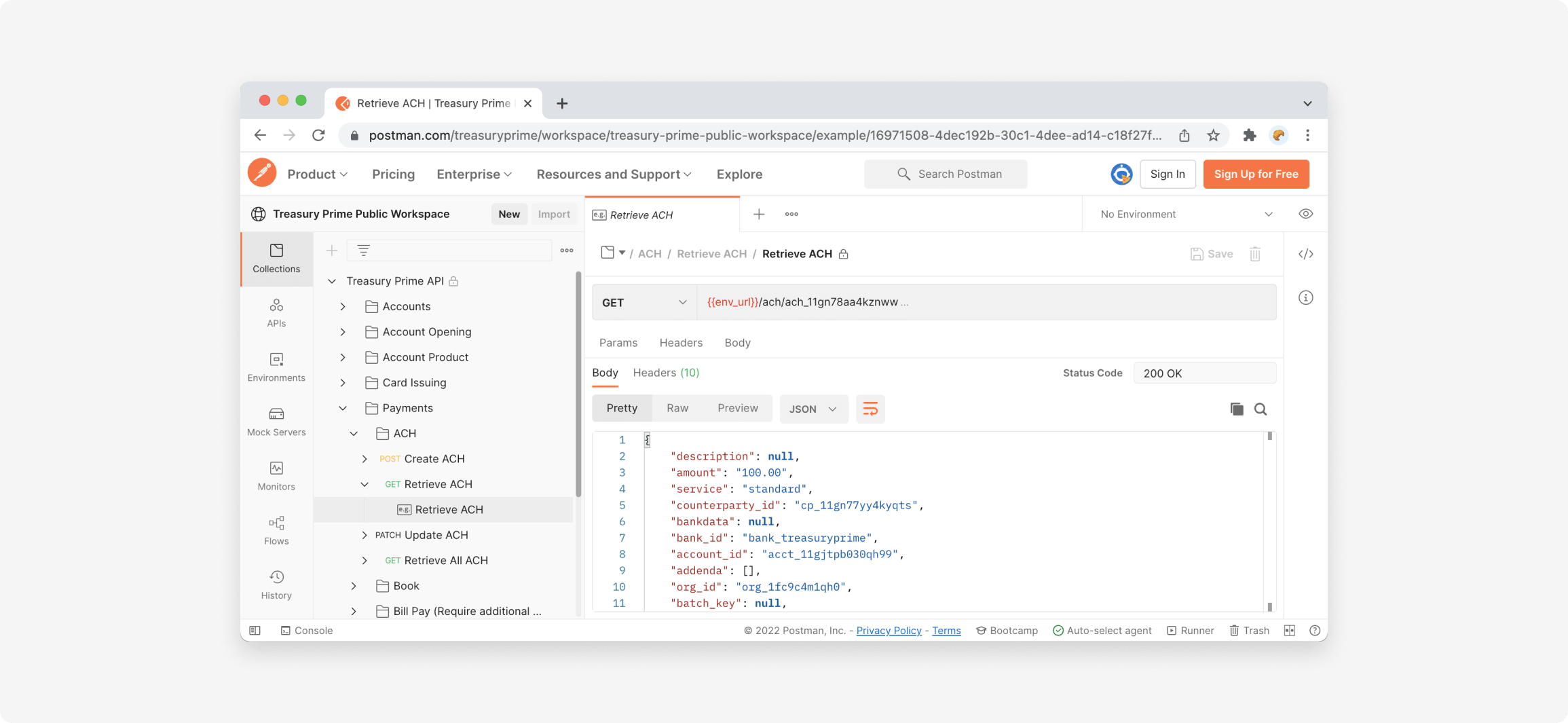Click the Search Postman field
The width and height of the screenshot is (1568, 723).
[945, 174]
